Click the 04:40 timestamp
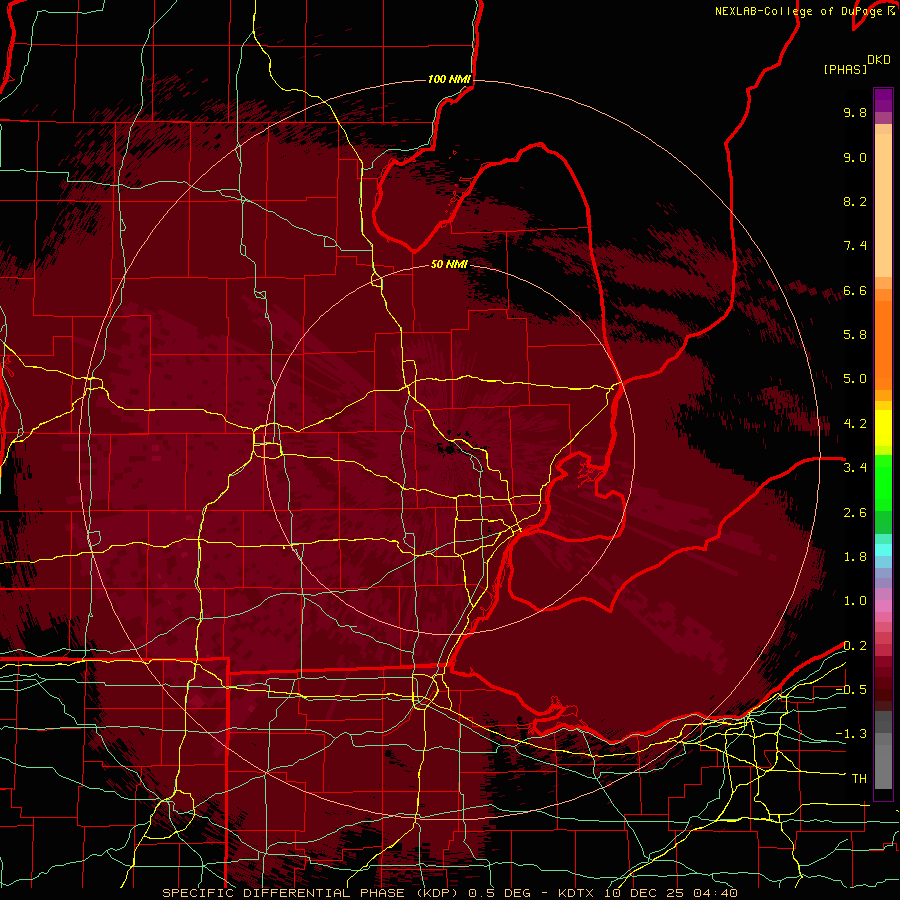This screenshot has height=900, width=900. [715, 893]
